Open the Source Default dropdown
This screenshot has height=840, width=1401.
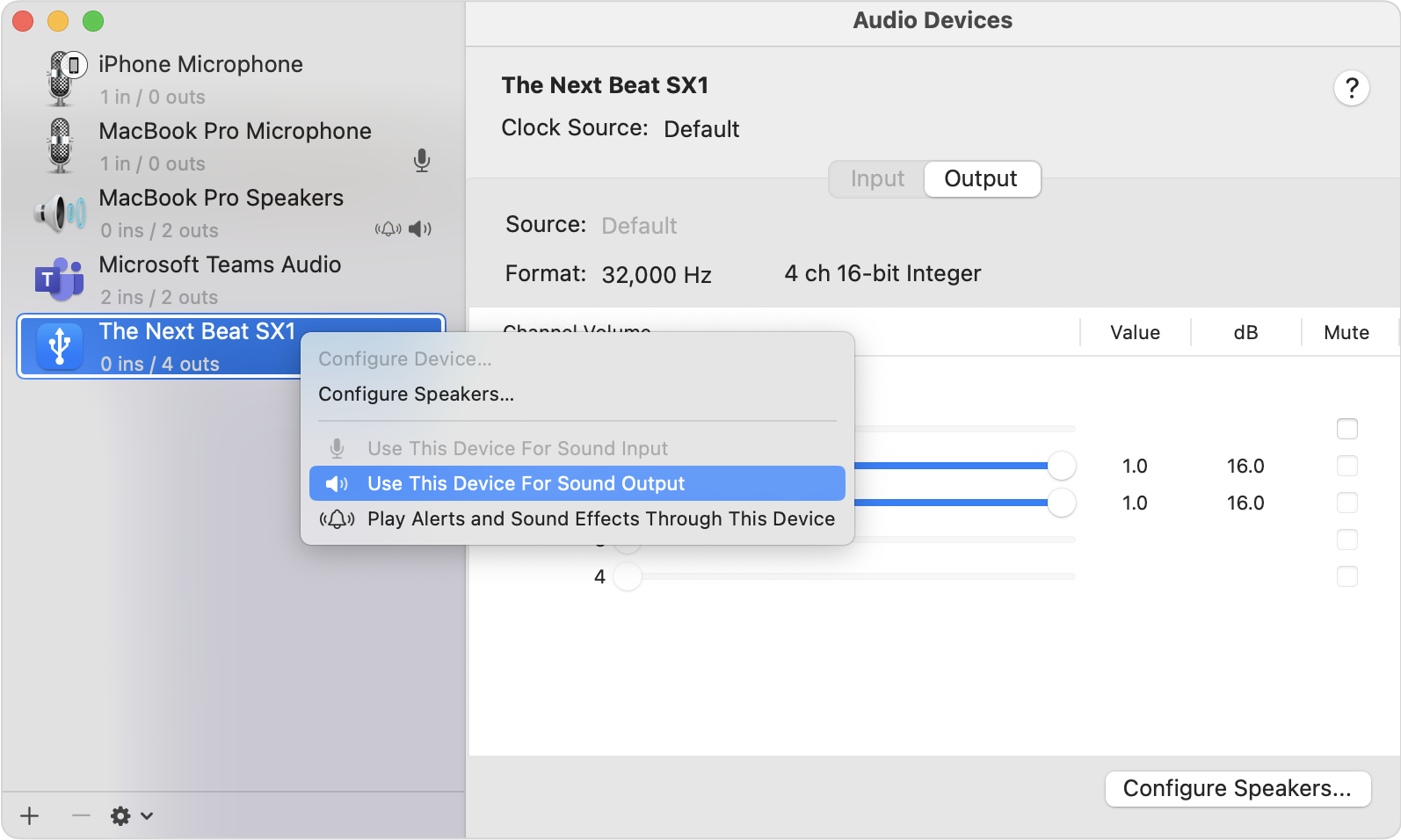click(639, 226)
